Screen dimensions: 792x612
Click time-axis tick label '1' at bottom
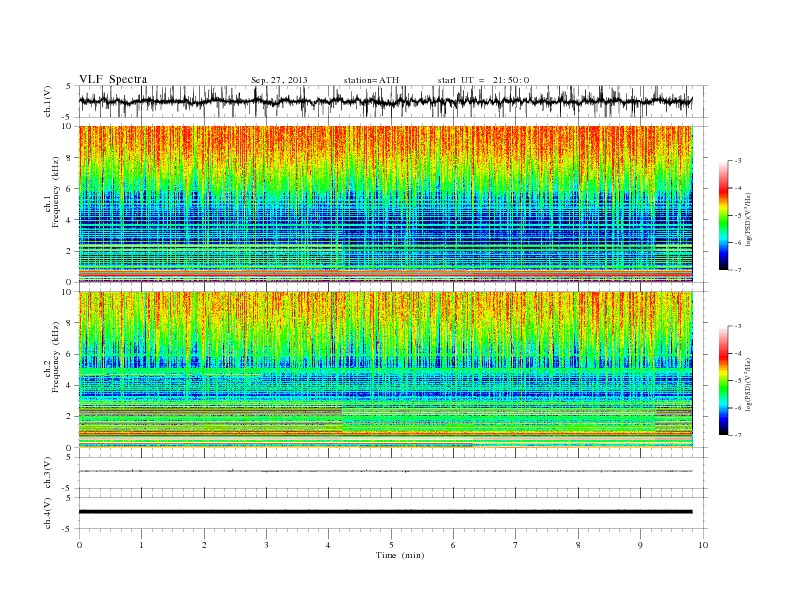[x=141, y=545]
